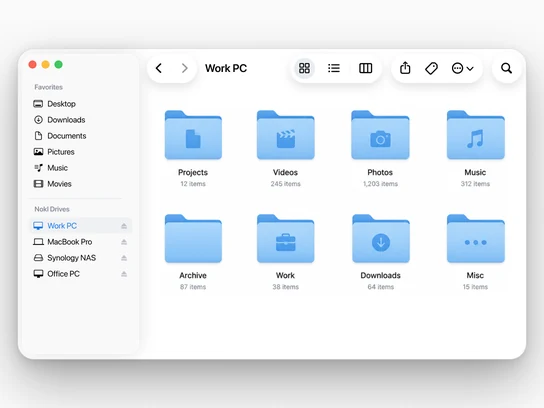
Task: Select the Videos folder icon
Action: click(286, 135)
